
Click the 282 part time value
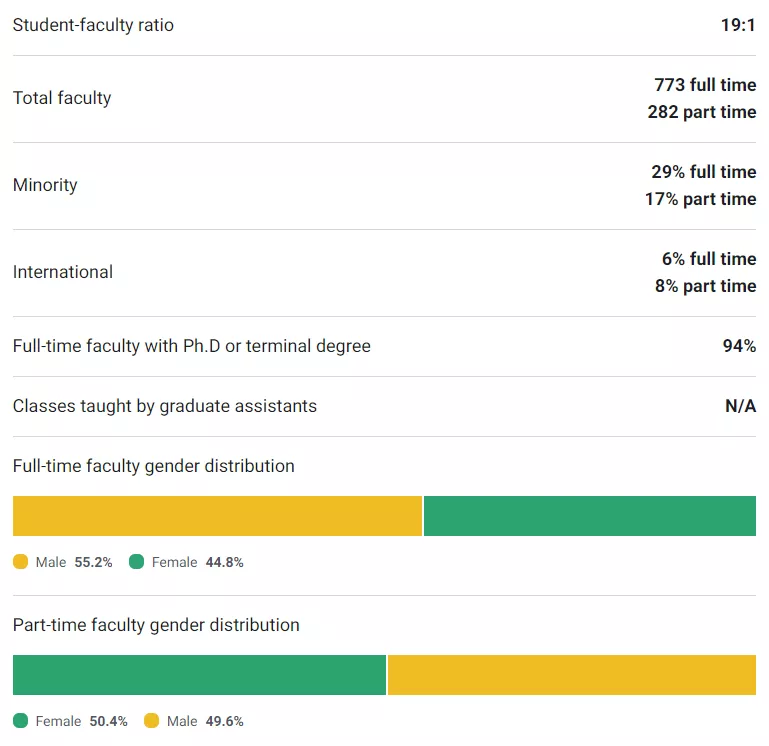pyautogui.click(x=702, y=112)
